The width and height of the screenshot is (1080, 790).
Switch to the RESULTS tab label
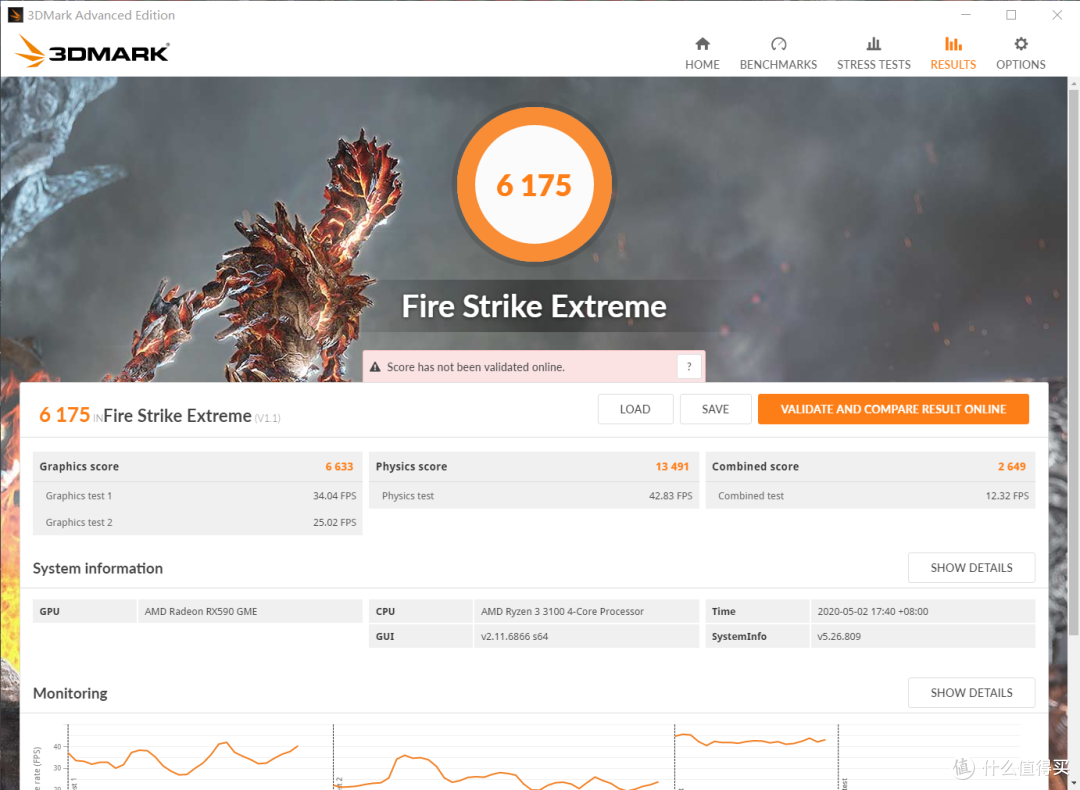[x=952, y=64]
